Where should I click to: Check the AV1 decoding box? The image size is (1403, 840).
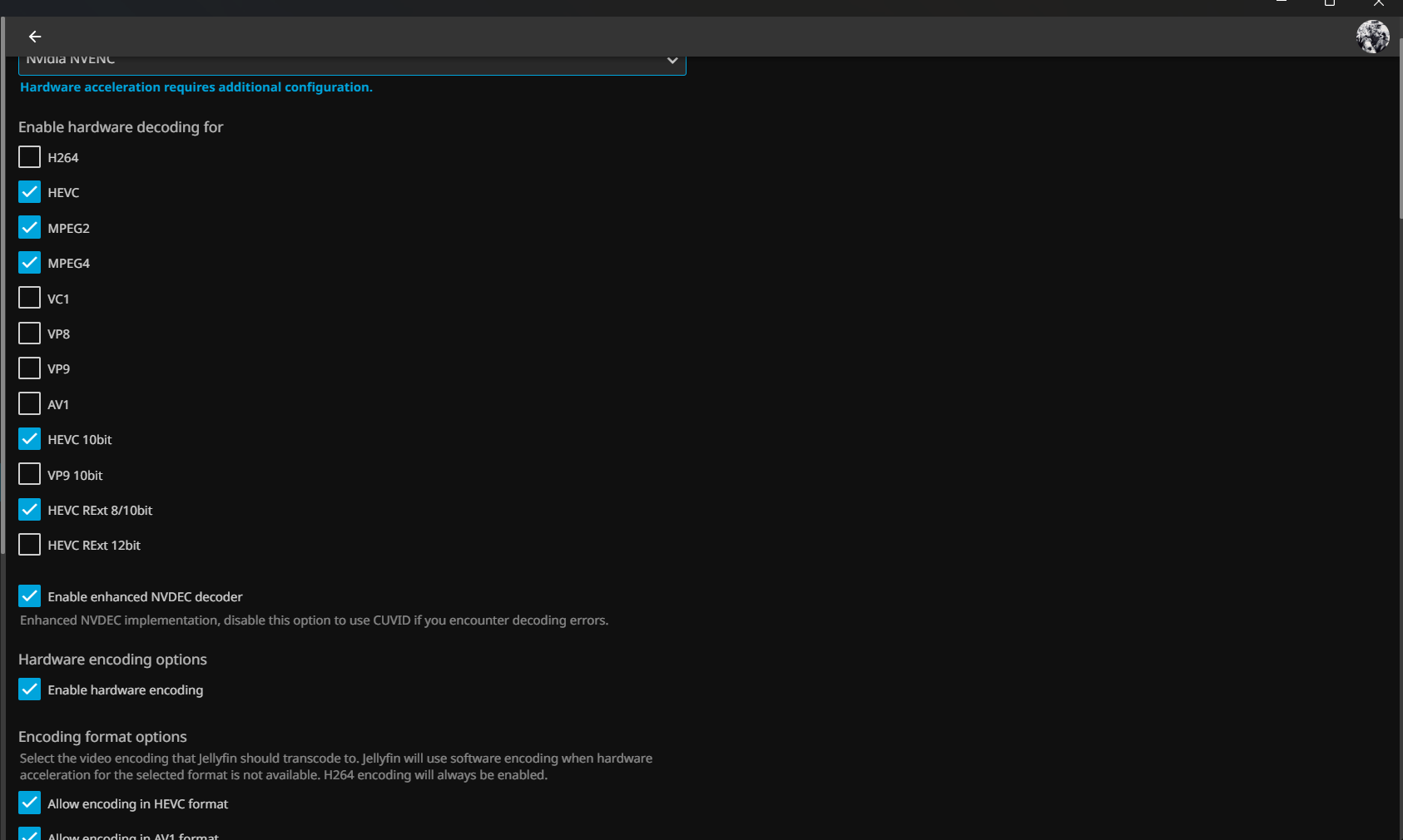(x=29, y=404)
